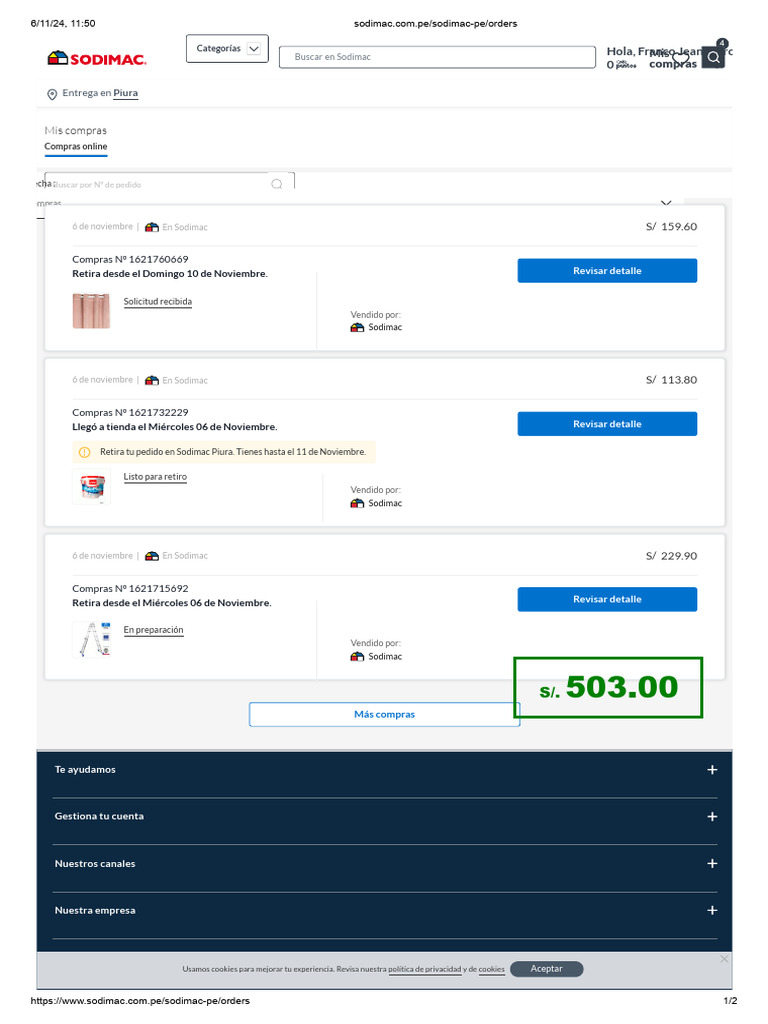The width and height of the screenshot is (768, 1024).
Task: Click the order number search field
Action: [170, 182]
